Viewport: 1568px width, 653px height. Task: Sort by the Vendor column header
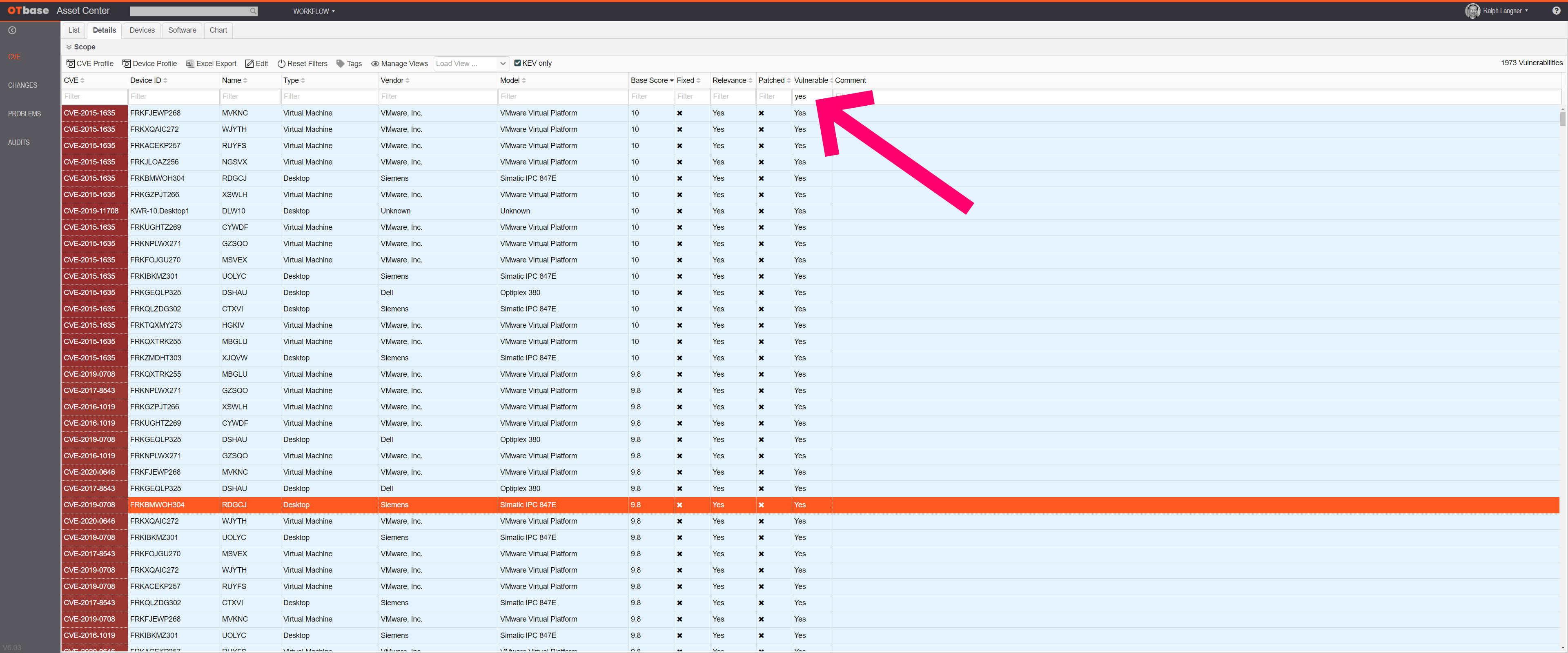click(x=395, y=81)
